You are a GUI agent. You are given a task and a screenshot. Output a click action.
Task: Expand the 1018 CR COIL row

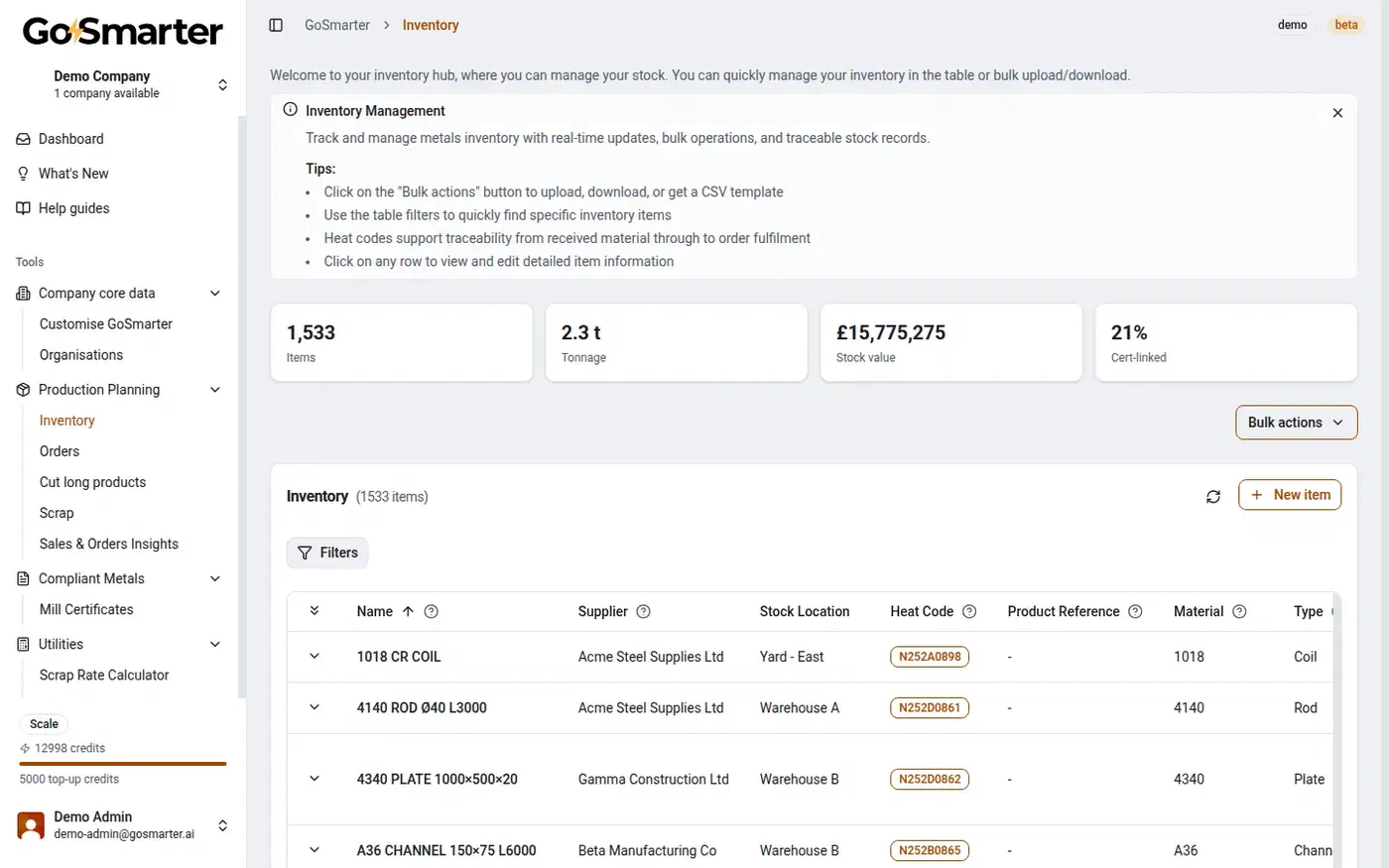(315, 657)
